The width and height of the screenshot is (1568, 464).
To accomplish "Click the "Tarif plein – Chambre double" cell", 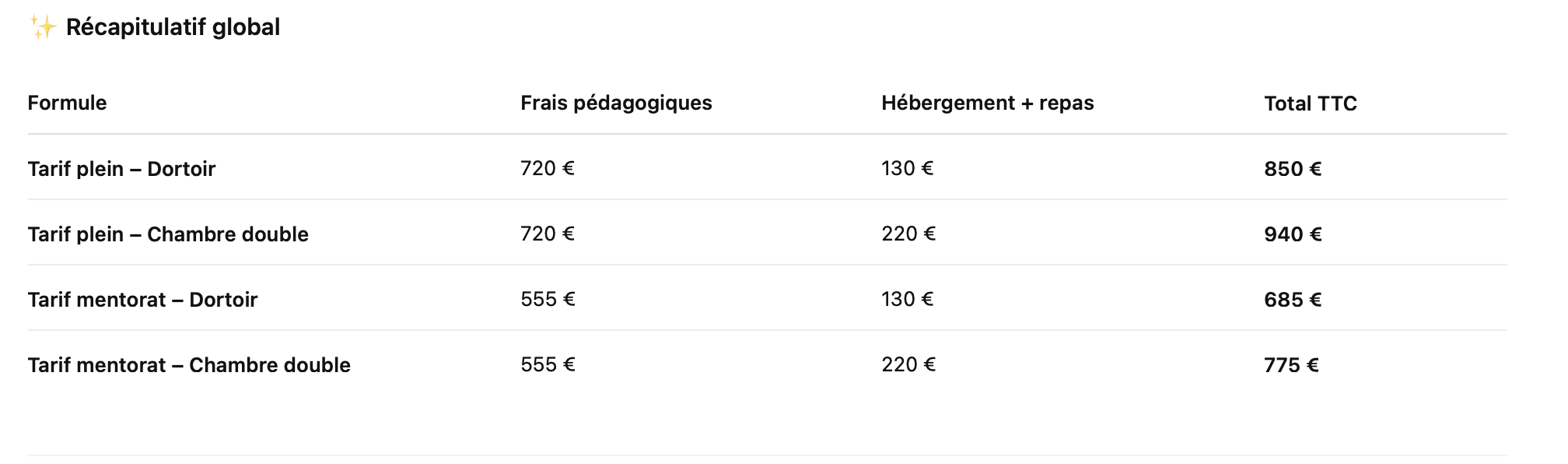I will [168, 234].
